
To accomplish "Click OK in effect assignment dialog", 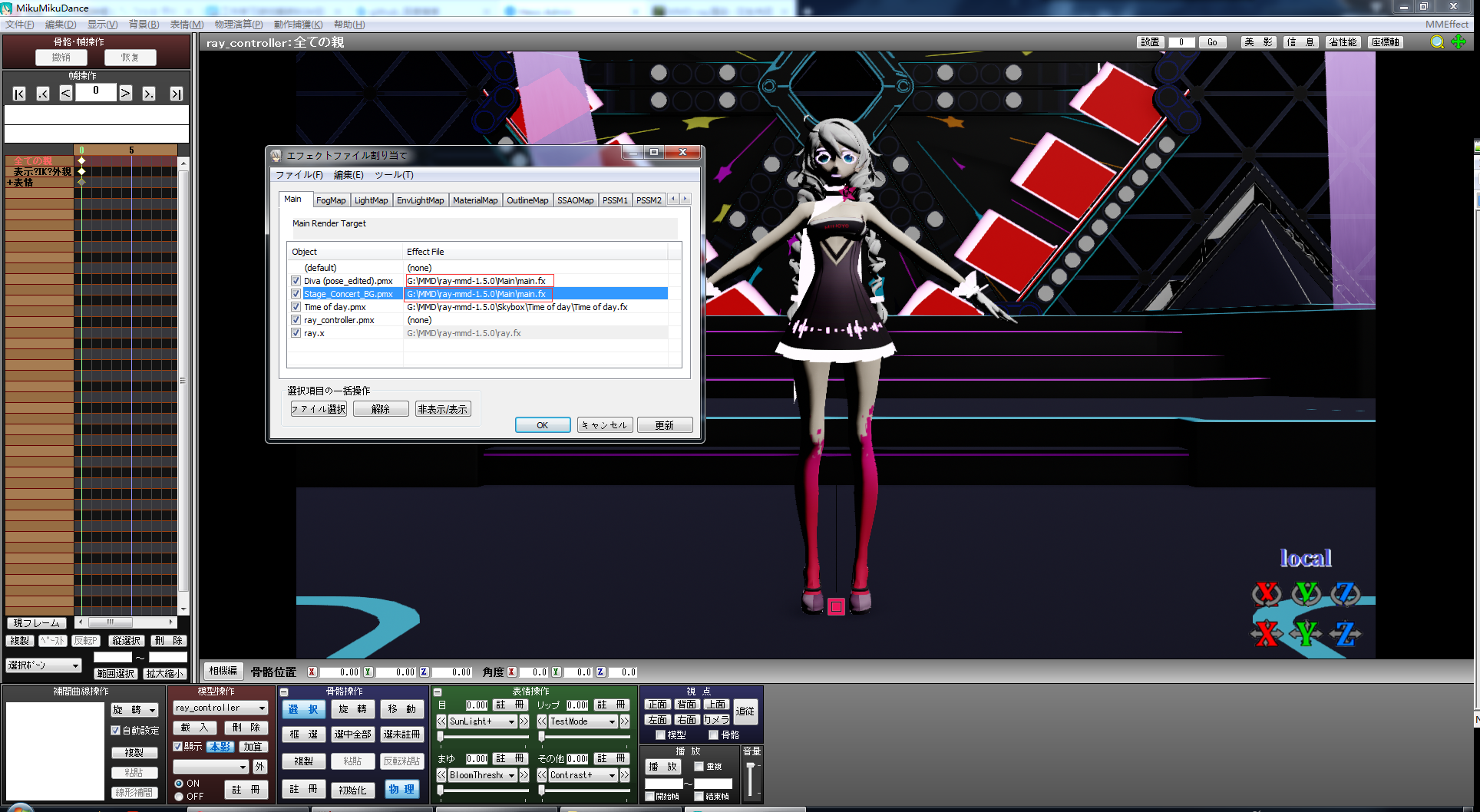I will coord(543,425).
